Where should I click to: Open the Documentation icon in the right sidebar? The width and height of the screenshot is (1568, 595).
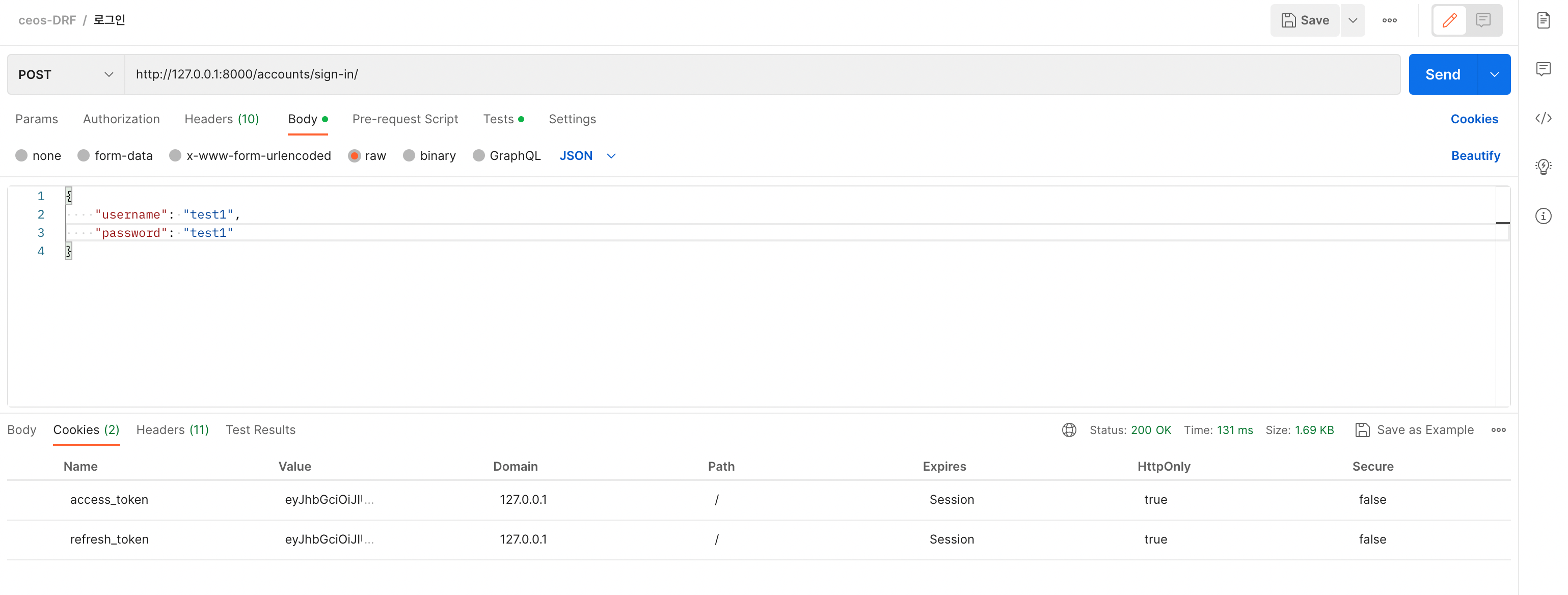point(1543,20)
